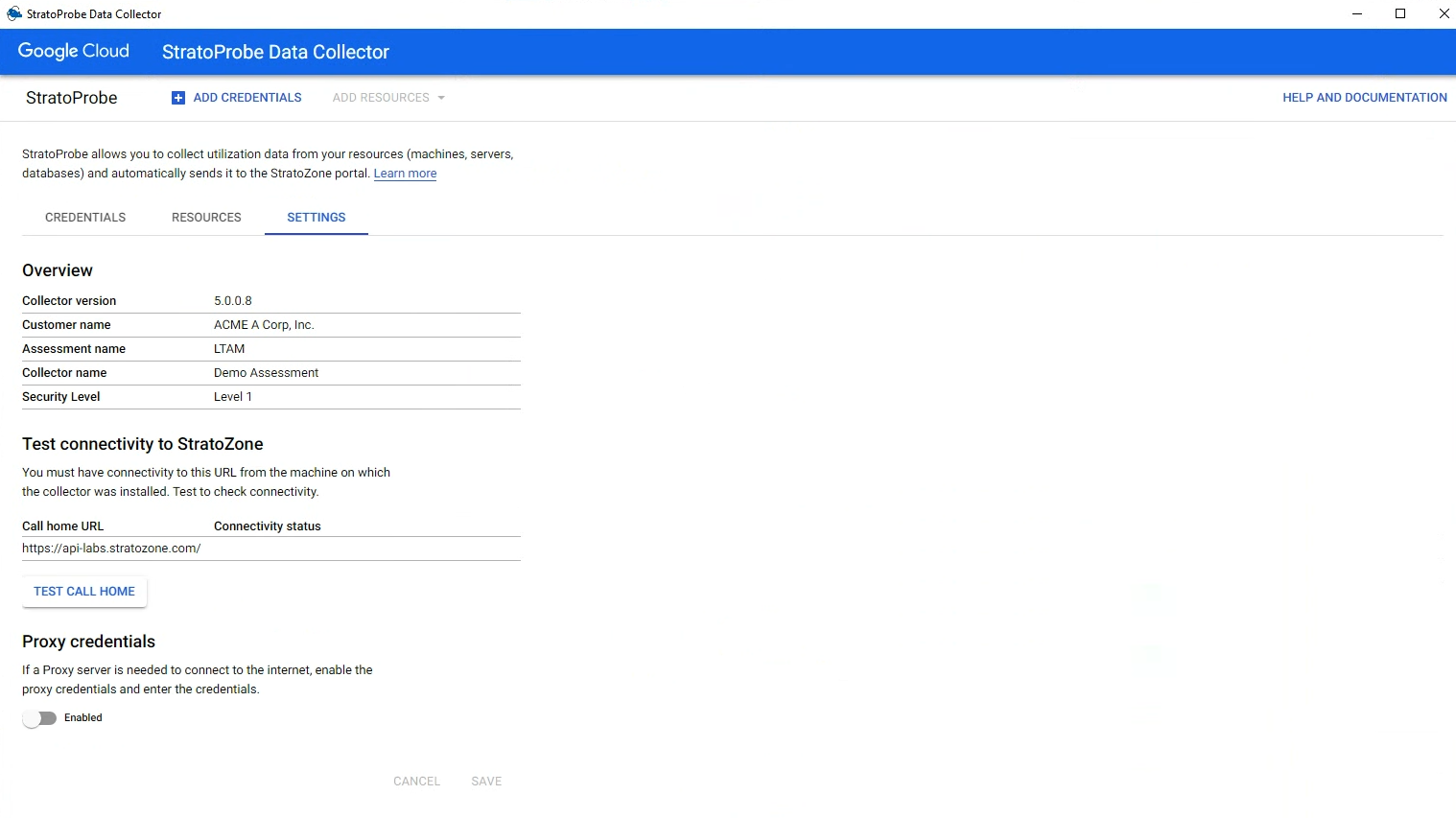Click customer name ACME A Corp, Inc.
The width and height of the screenshot is (1456, 818).
[264, 325]
